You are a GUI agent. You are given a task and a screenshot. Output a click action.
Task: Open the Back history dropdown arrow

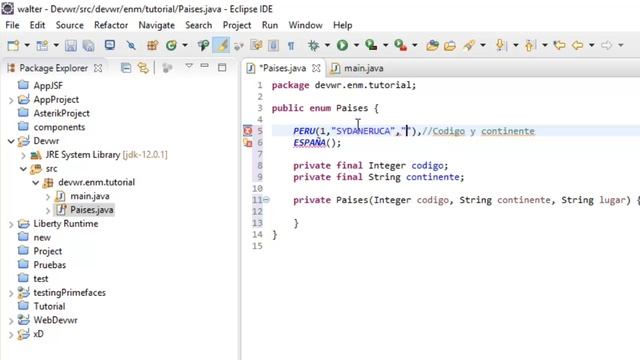[x=591, y=45]
